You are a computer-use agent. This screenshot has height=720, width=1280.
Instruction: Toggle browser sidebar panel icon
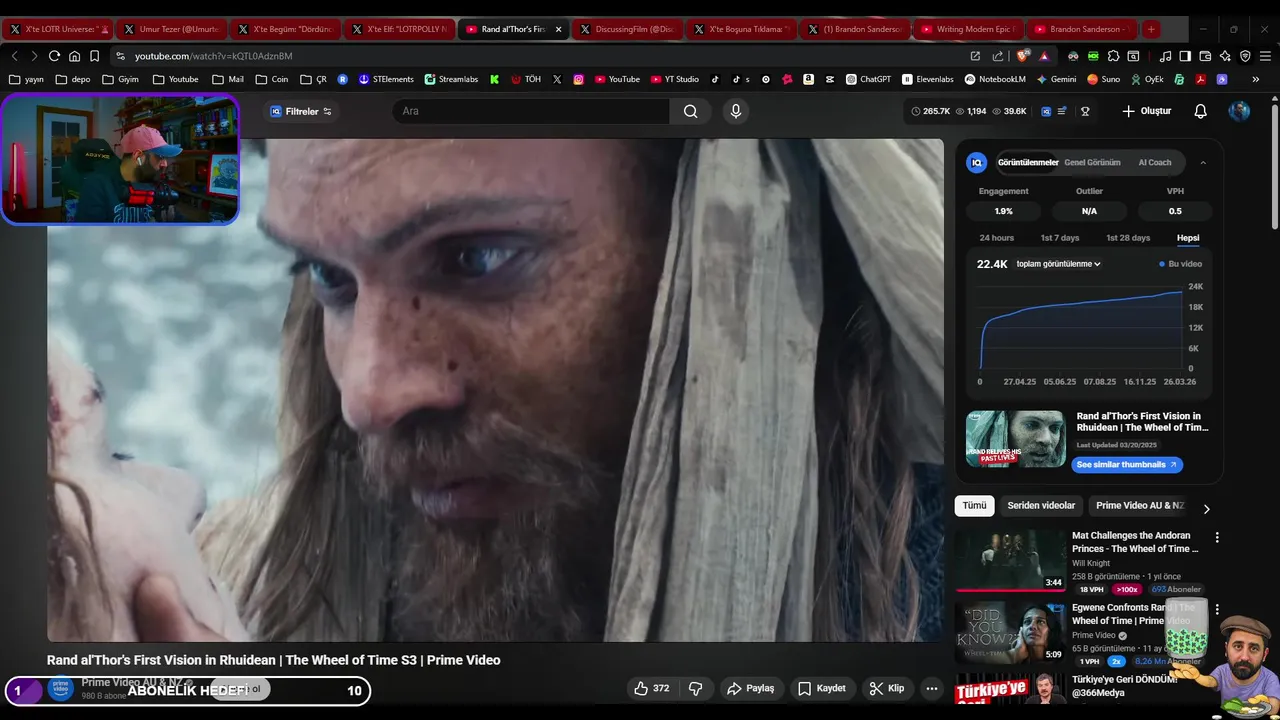[x=1185, y=56]
